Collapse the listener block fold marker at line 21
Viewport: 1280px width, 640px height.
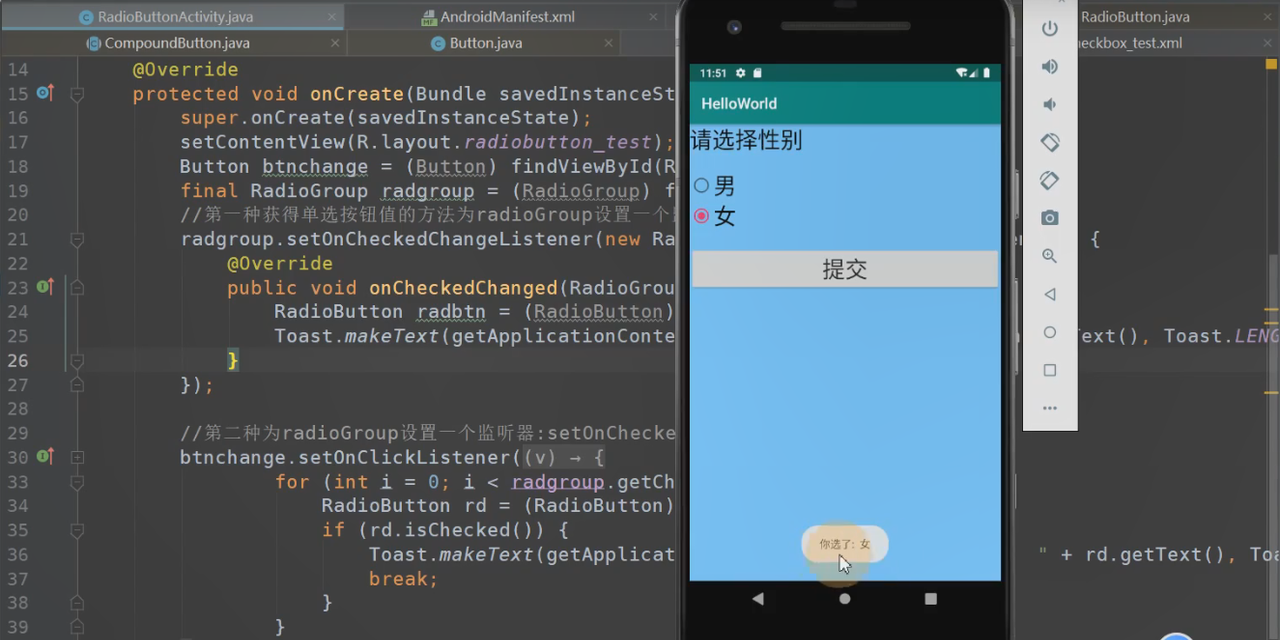pos(77,239)
